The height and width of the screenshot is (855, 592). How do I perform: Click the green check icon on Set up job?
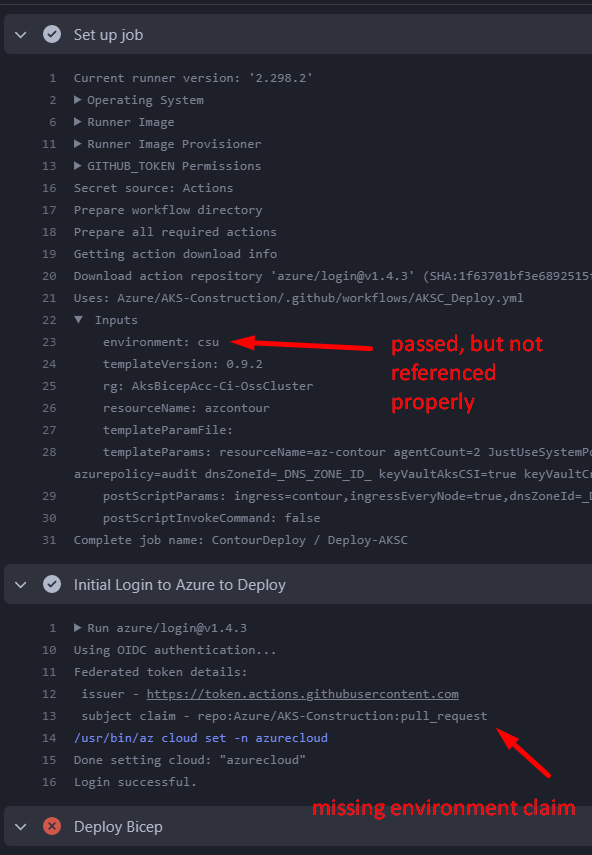(53, 33)
